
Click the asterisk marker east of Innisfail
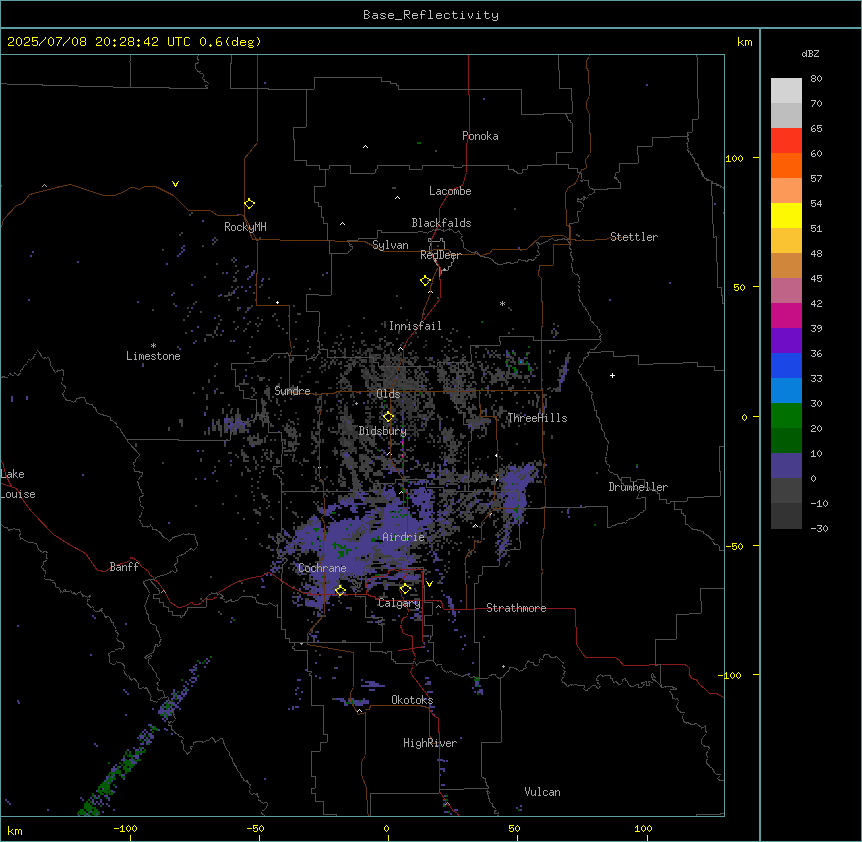(502, 303)
